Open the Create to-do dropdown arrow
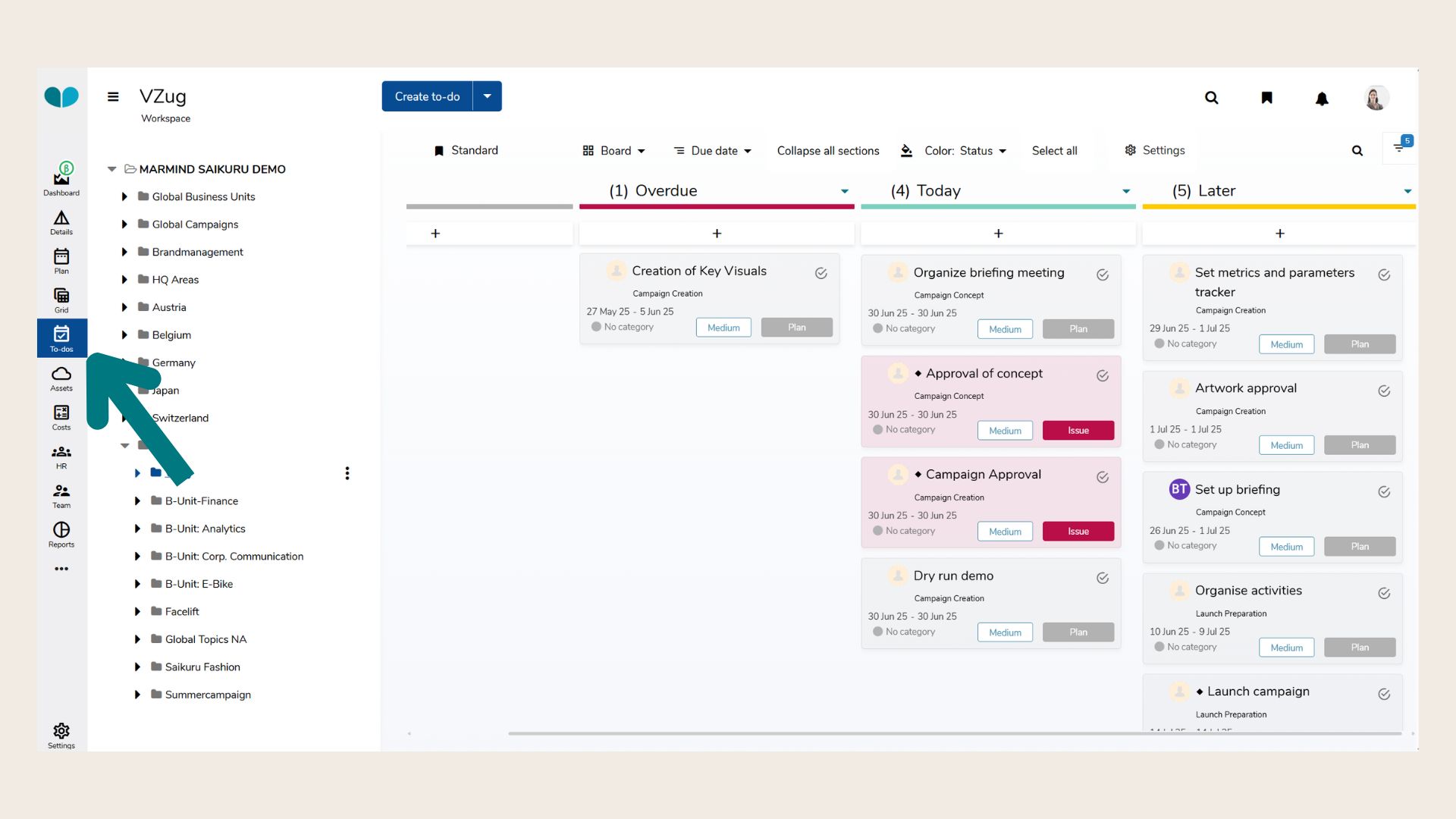 click(x=488, y=96)
